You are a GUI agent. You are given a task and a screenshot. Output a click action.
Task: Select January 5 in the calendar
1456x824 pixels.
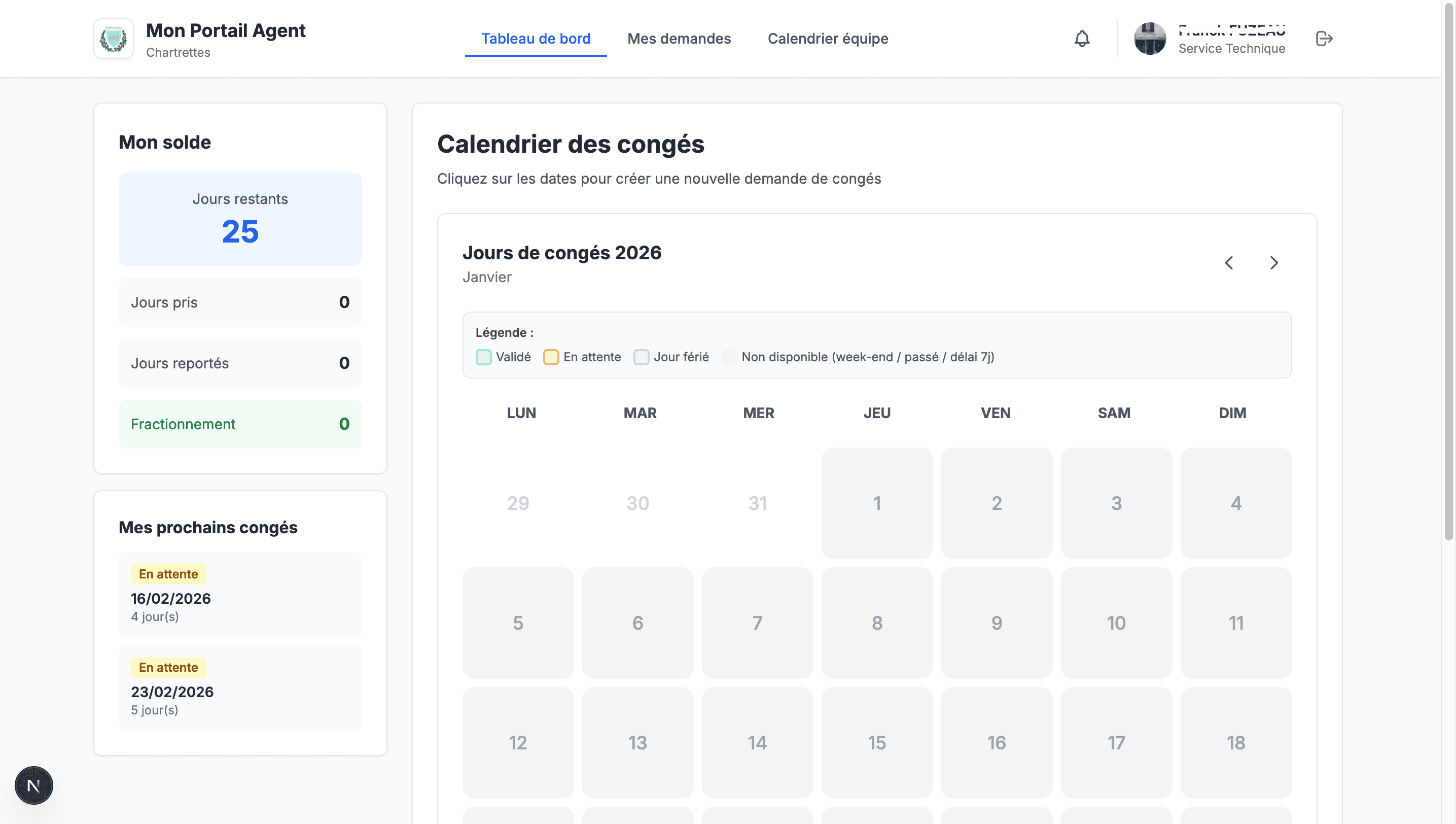(518, 623)
